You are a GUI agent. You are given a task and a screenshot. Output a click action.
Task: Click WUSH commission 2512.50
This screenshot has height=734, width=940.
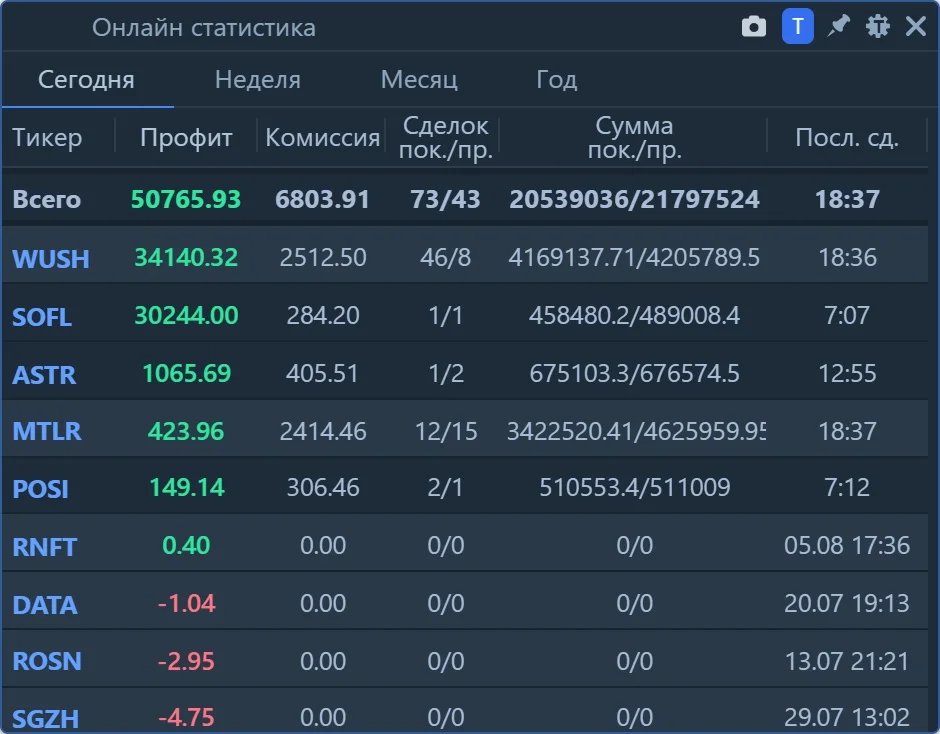pos(323,257)
